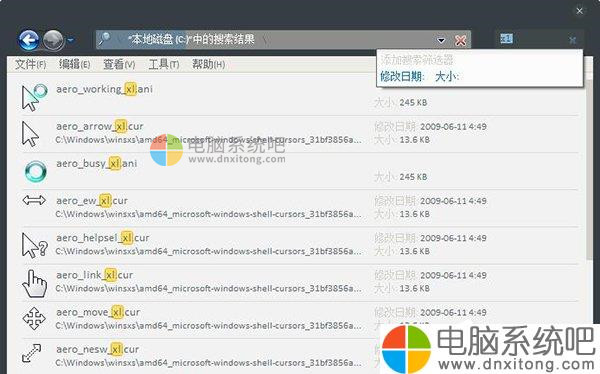600x374 pixels.
Task: Click the folder path under aero_move_xl.cur
Action: [209, 326]
